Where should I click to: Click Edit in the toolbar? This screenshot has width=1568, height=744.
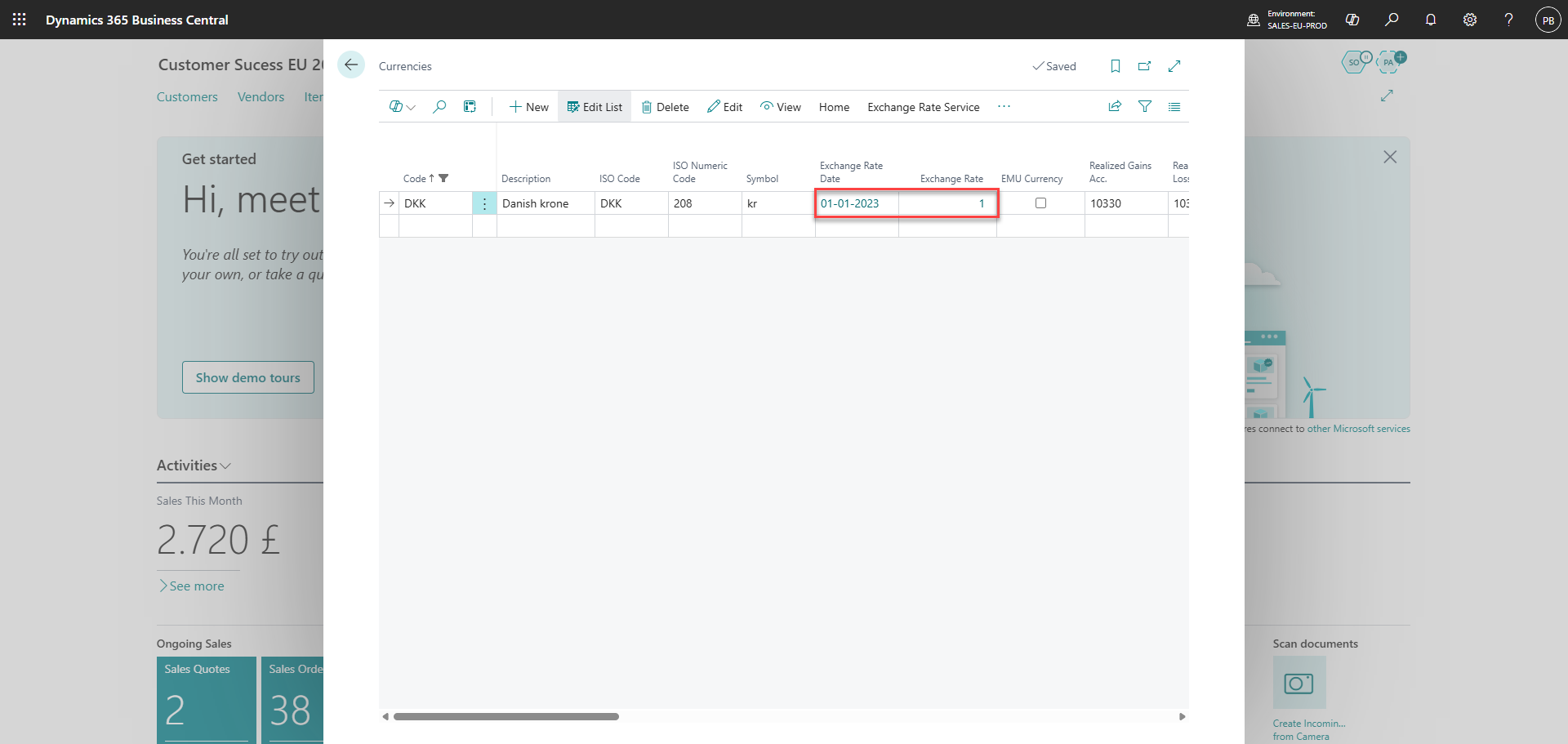[x=725, y=107]
